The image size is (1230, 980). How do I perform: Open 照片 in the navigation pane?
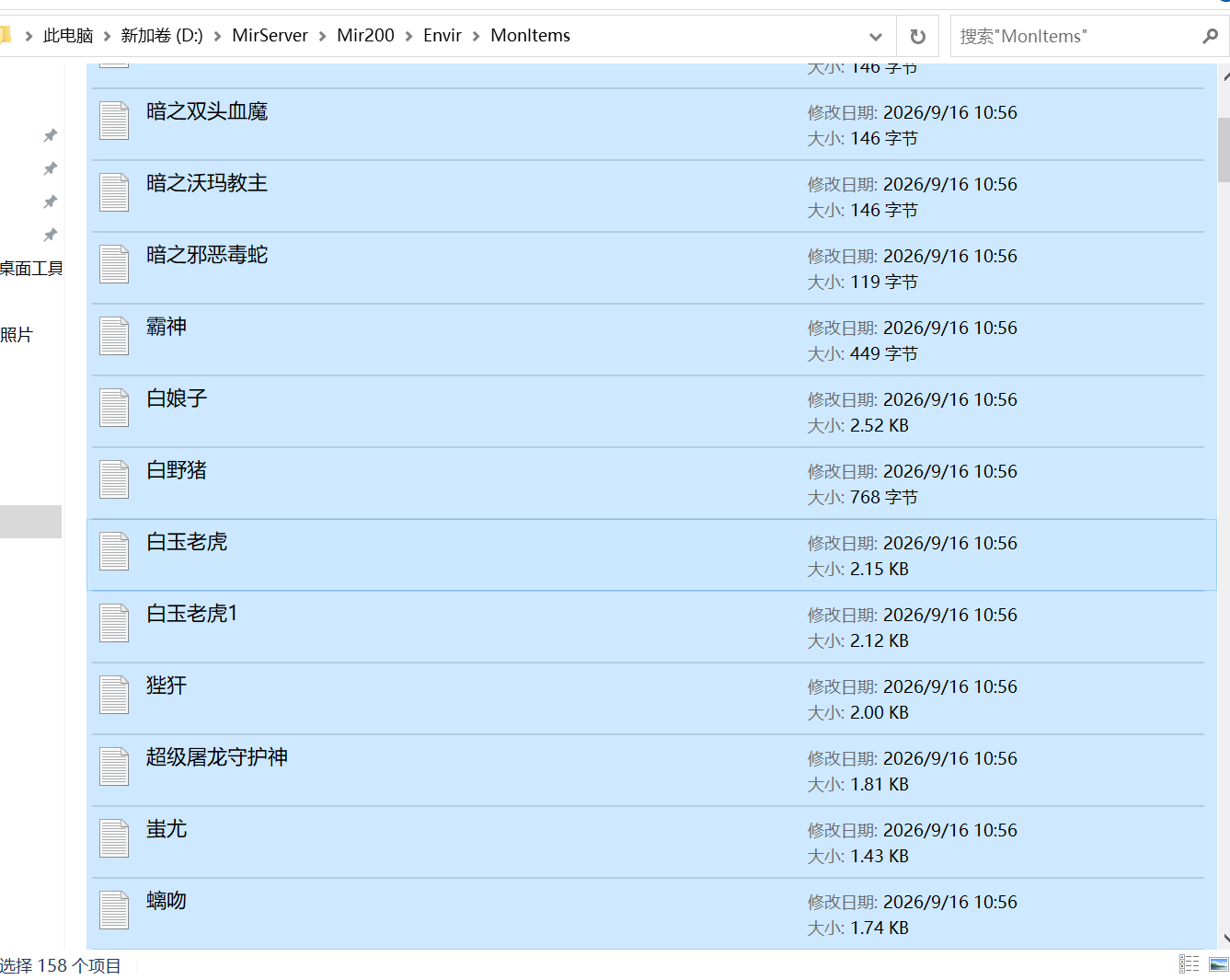point(17,335)
